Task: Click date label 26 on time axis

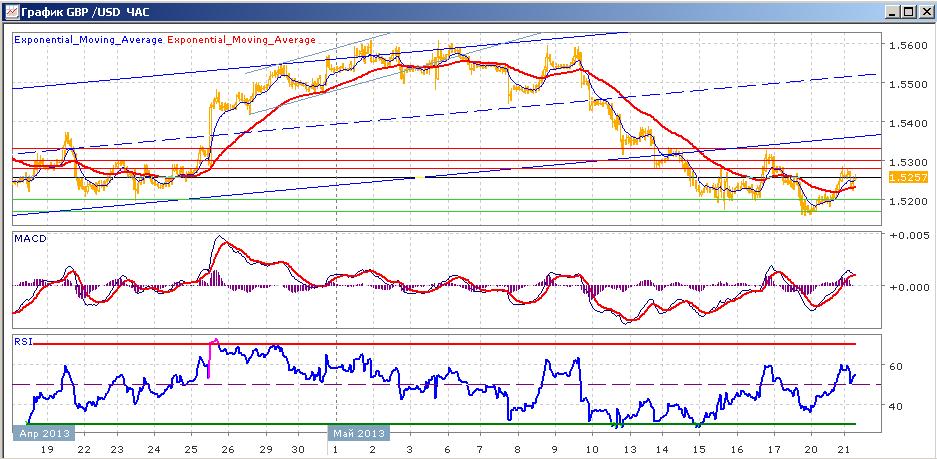Action: [227, 449]
